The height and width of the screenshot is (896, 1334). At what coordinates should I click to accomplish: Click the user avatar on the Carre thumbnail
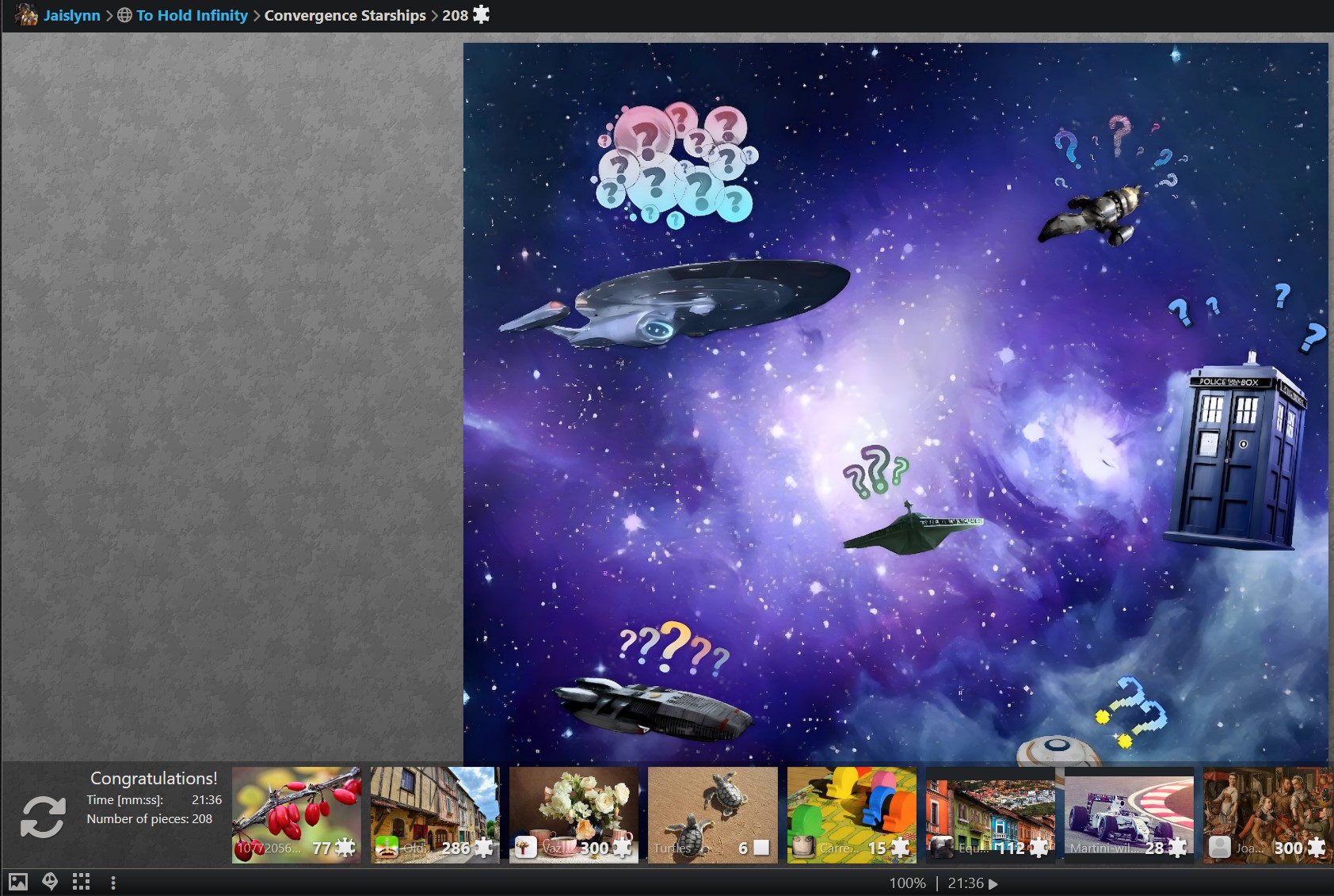pos(803,847)
